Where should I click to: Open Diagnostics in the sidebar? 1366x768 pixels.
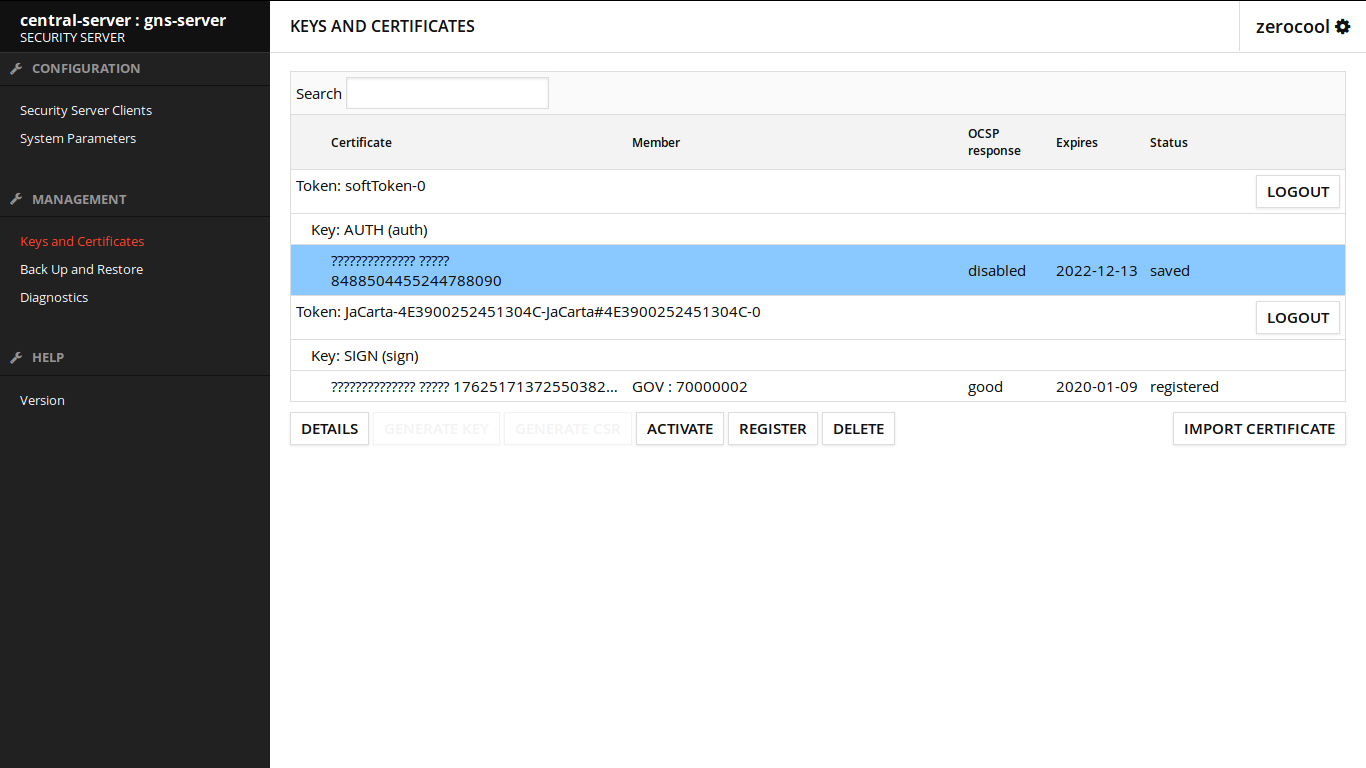pos(54,298)
